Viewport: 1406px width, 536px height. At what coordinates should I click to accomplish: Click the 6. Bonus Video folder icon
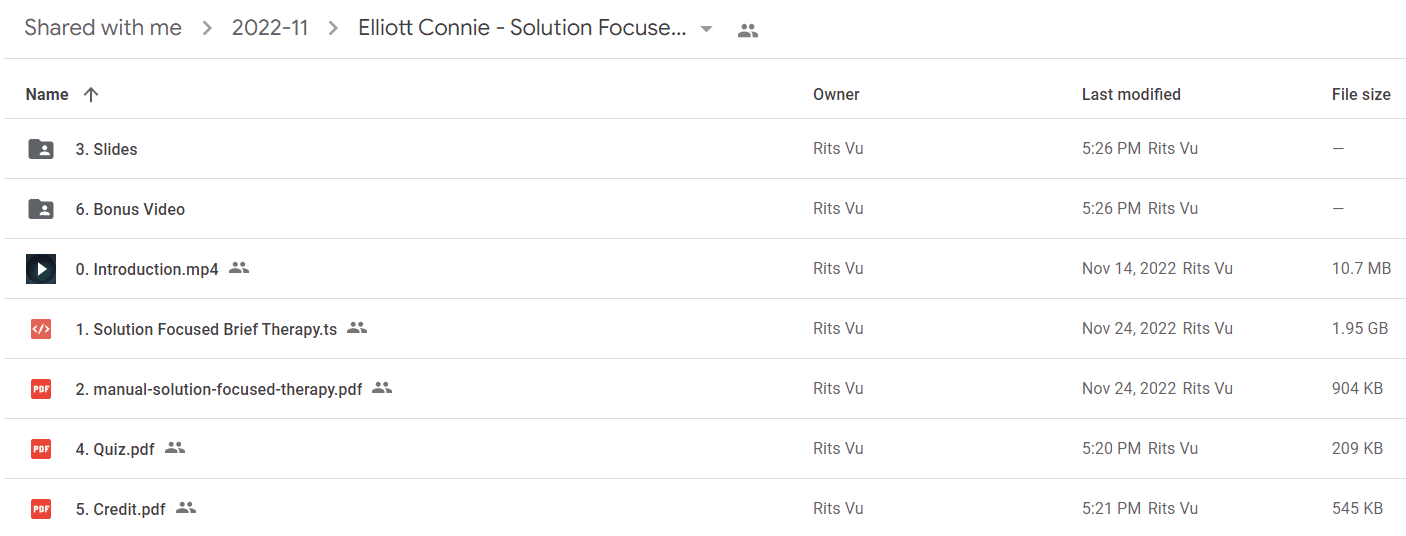pyautogui.click(x=41, y=209)
